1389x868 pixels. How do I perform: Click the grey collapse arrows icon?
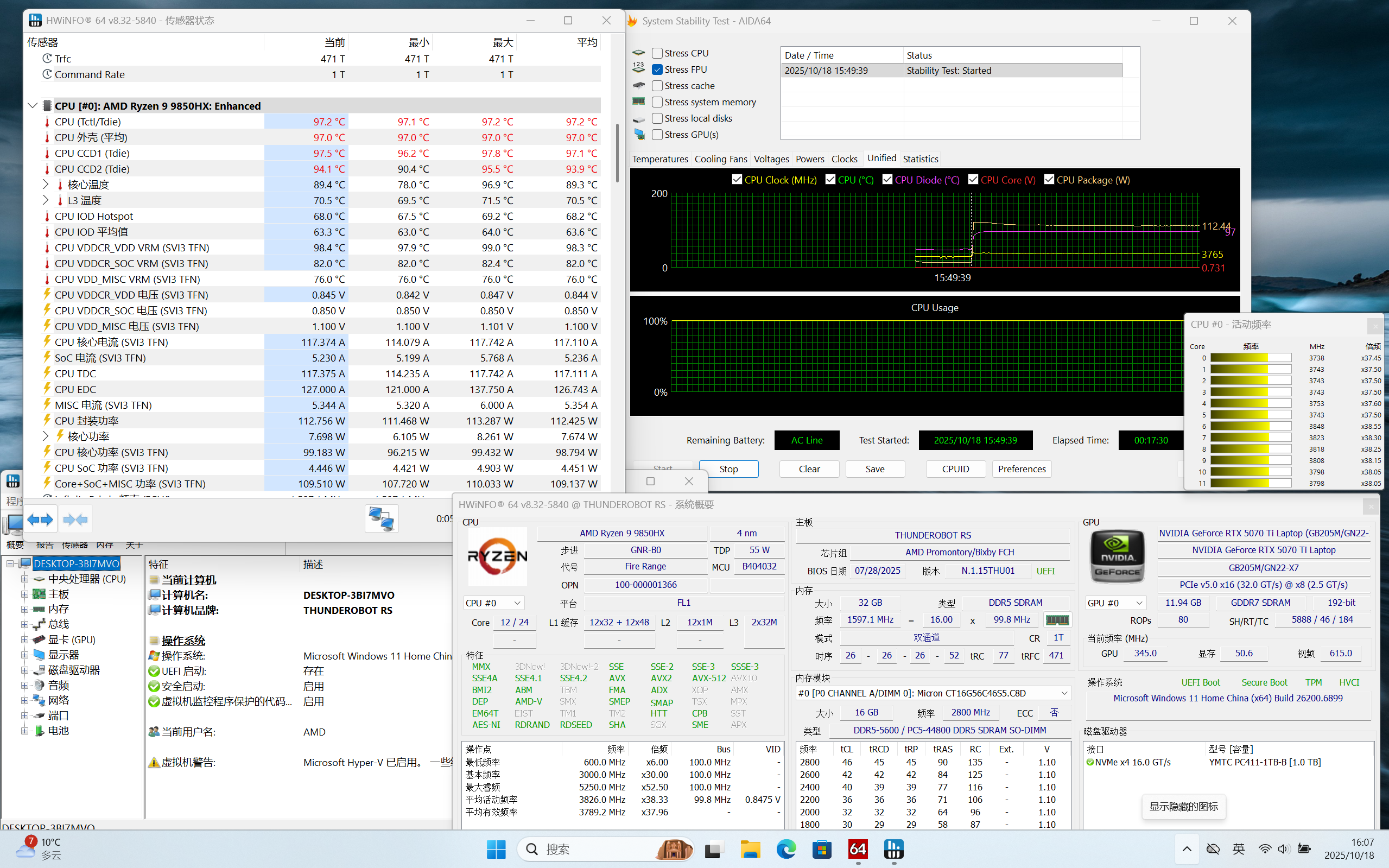pyautogui.click(x=75, y=519)
